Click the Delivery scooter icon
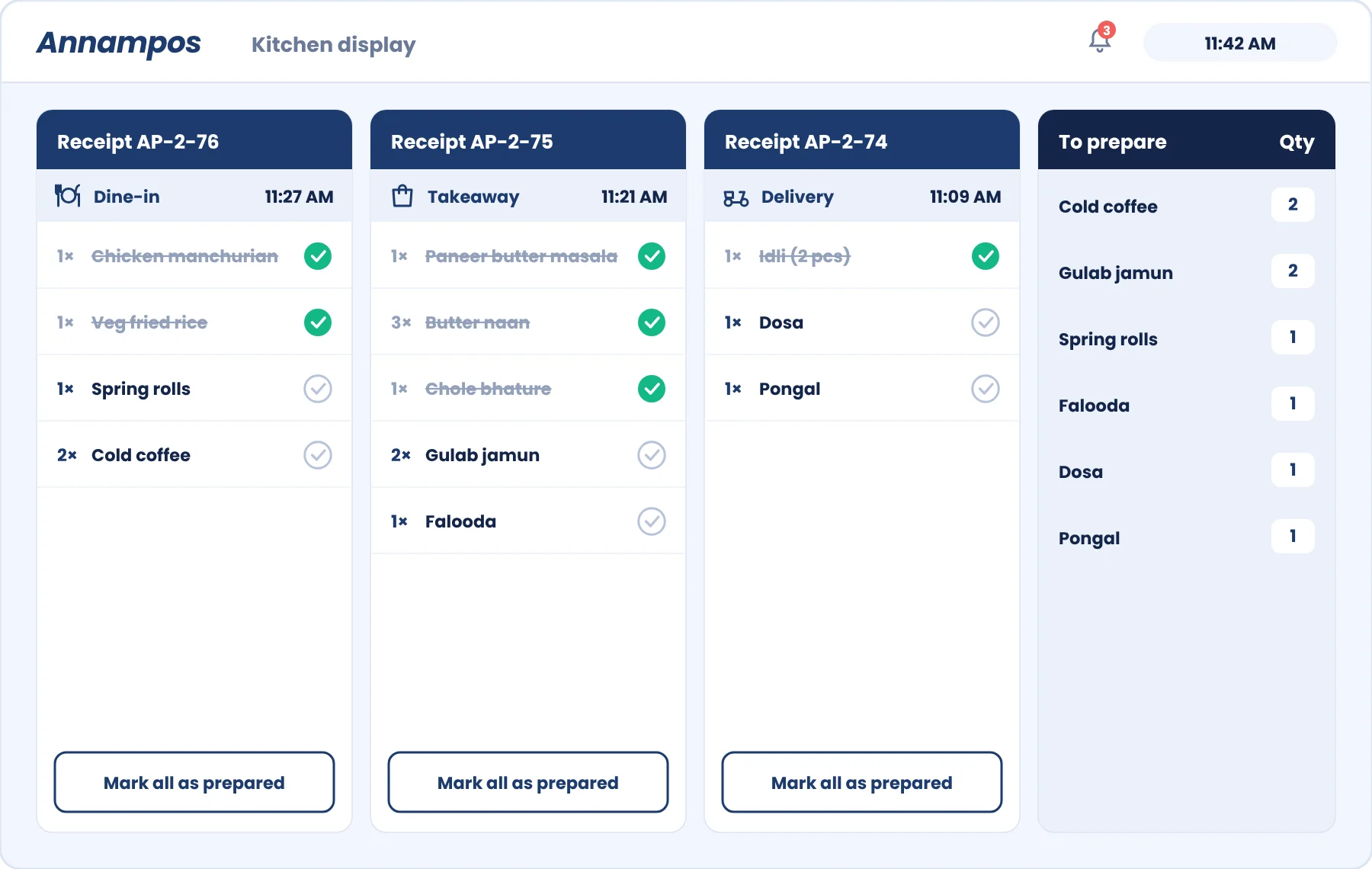This screenshot has height=869, width=1372. (x=736, y=198)
